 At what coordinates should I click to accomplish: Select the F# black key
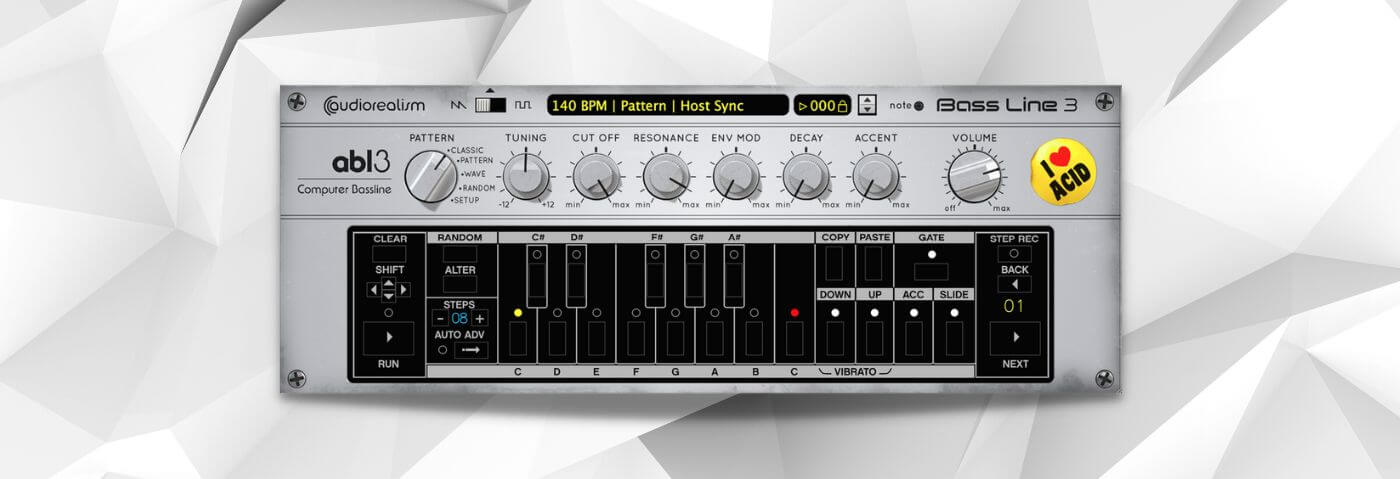tap(656, 276)
